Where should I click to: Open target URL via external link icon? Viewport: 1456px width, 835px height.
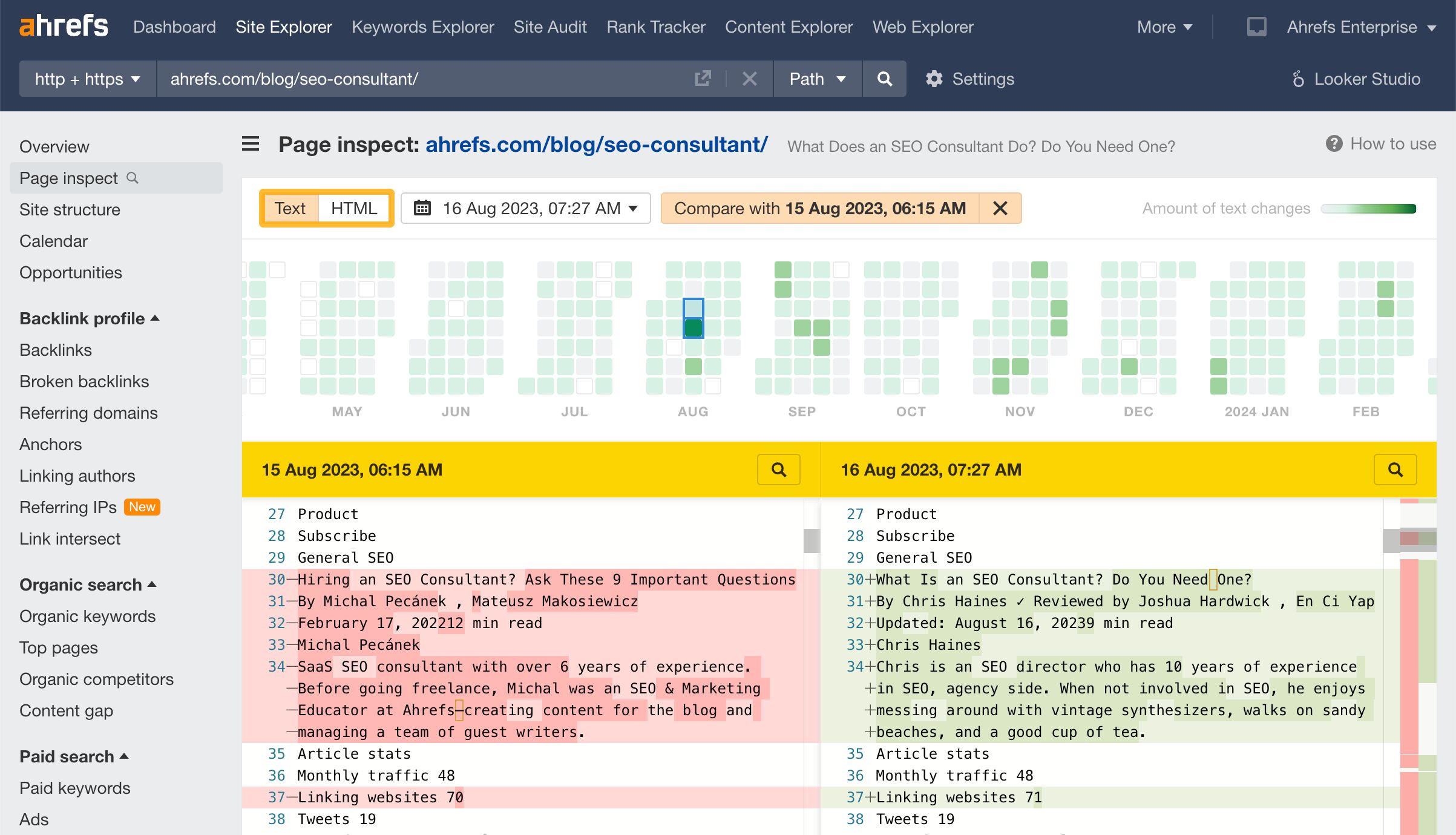click(702, 79)
